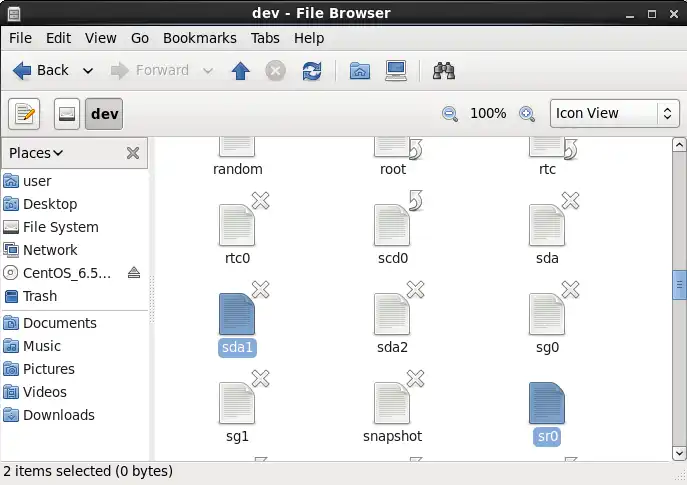Click the rtc file label
Screen dimensions: 687x485
[x=547, y=169]
